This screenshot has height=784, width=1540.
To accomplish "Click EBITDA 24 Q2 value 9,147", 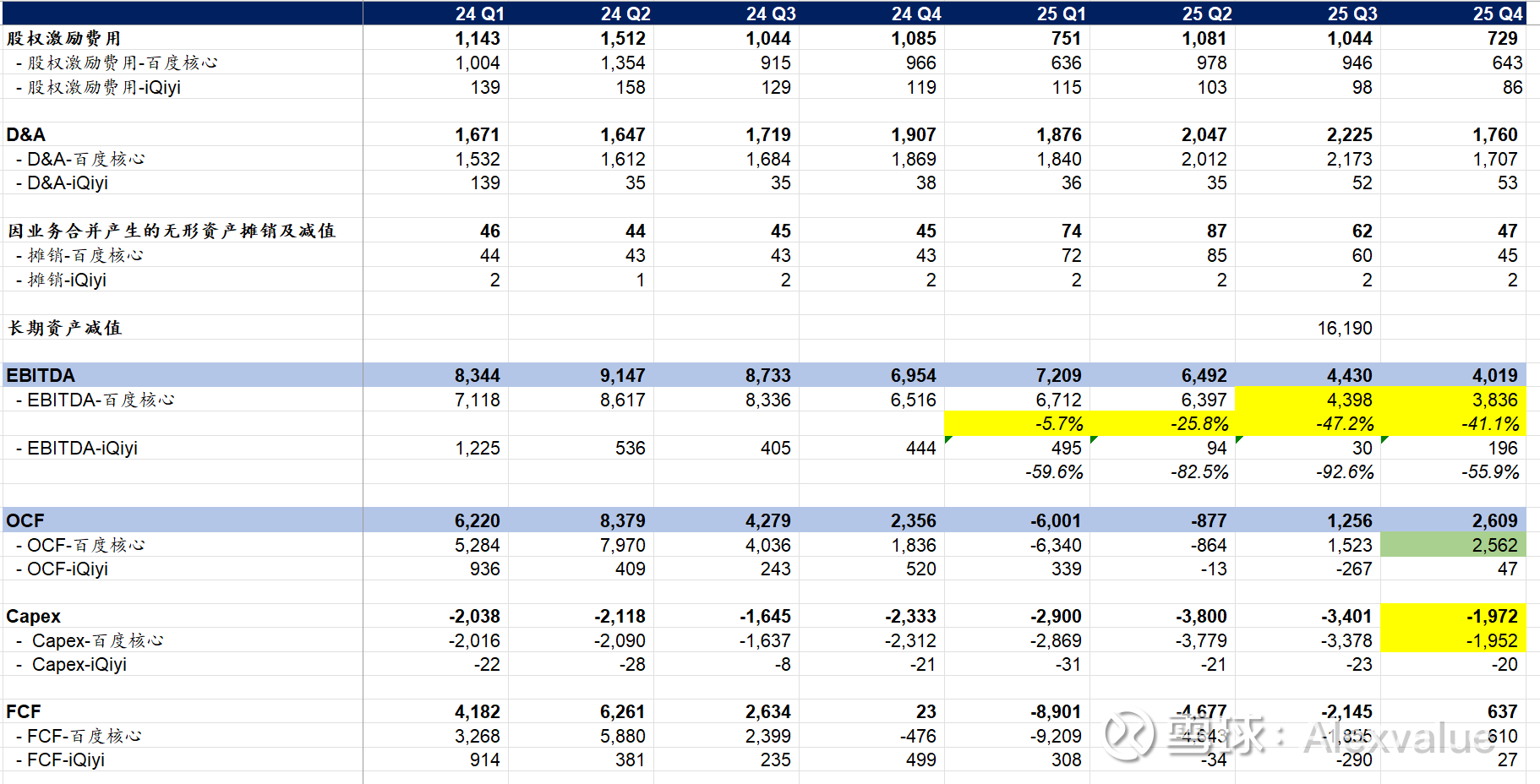I will 622,375.
